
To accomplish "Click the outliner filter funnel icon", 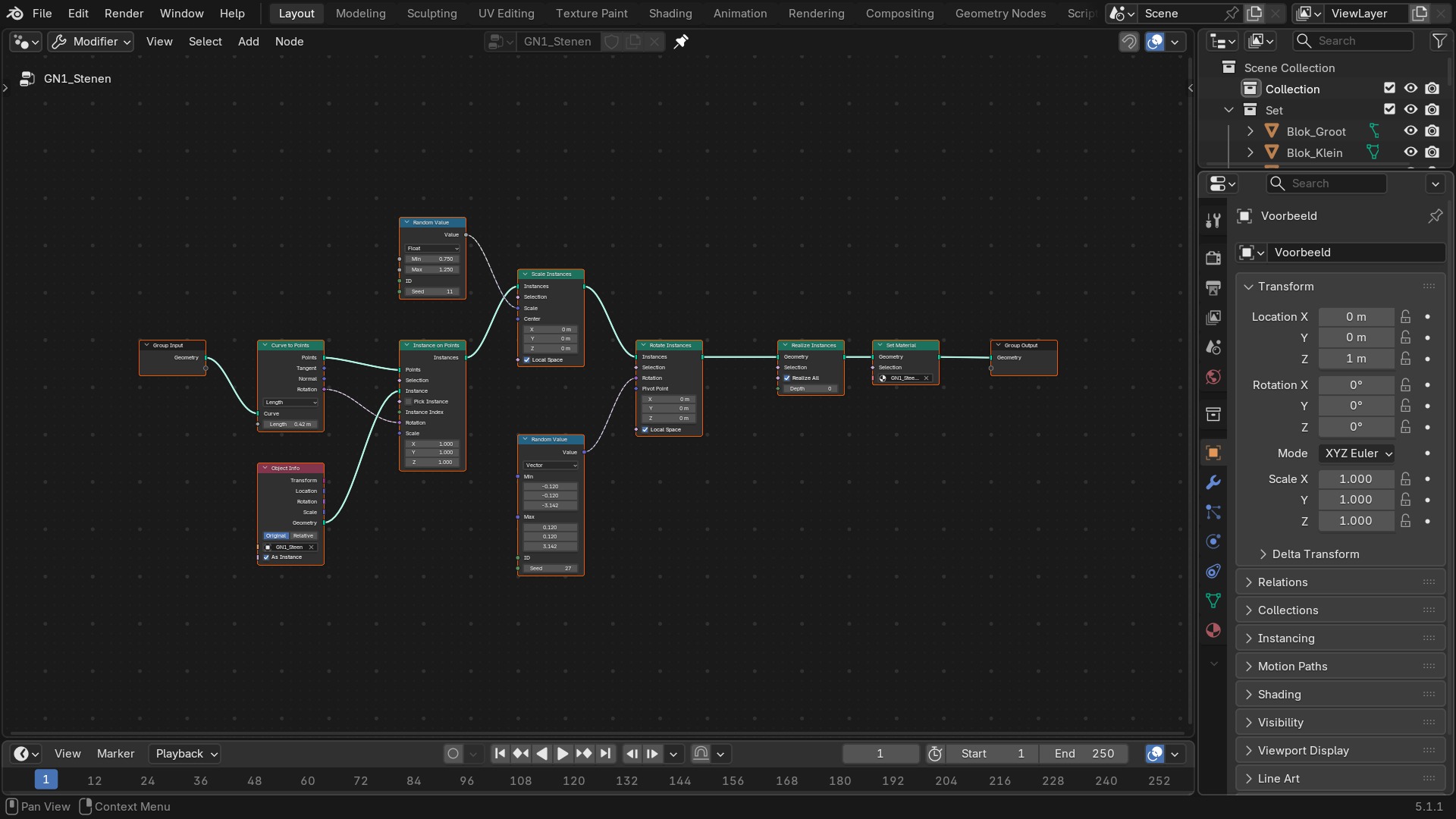I will click(x=1439, y=41).
